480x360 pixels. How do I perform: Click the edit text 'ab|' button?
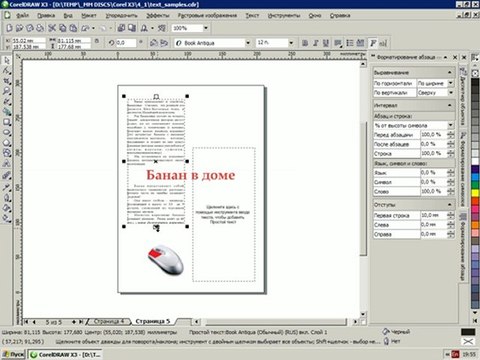(x=383, y=43)
